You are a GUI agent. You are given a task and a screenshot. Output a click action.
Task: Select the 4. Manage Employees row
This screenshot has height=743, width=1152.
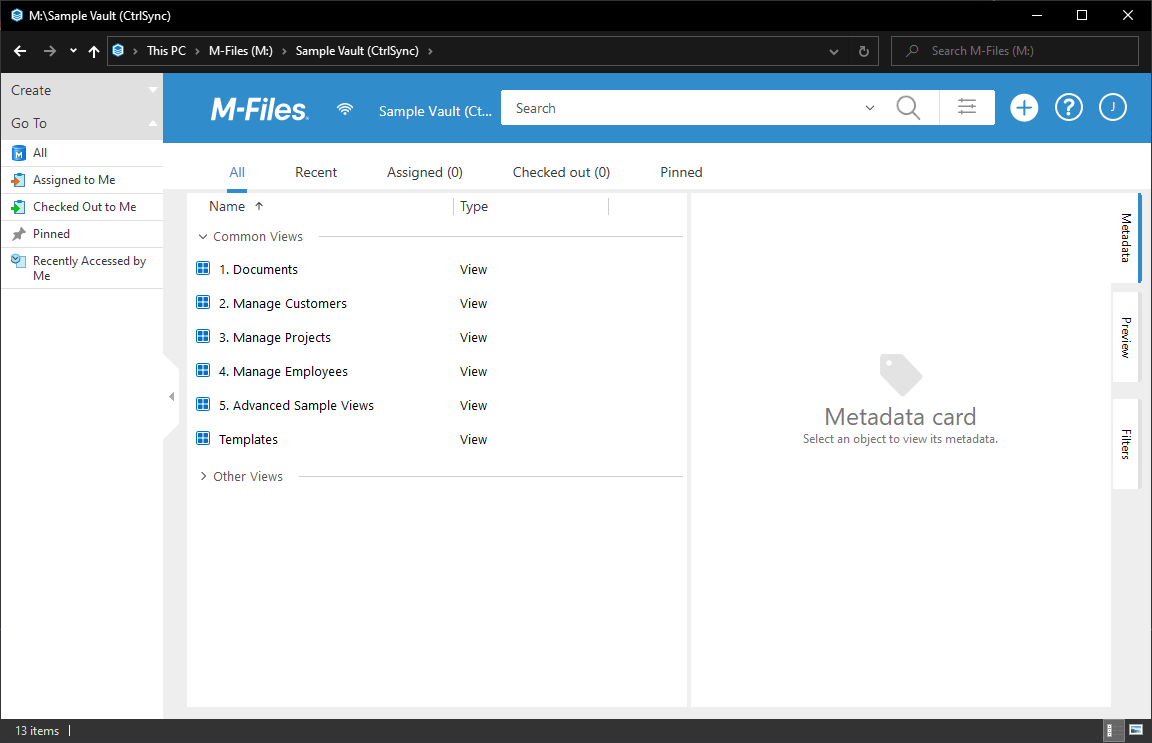tap(436, 370)
